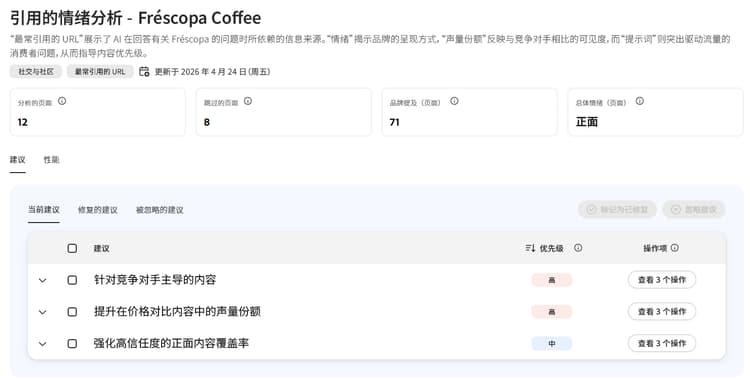Screen dimensions: 750x379
Task: Click the 中 priority badge for 强化高信任度的正面内容覆盖率
Action: [x=551, y=344]
